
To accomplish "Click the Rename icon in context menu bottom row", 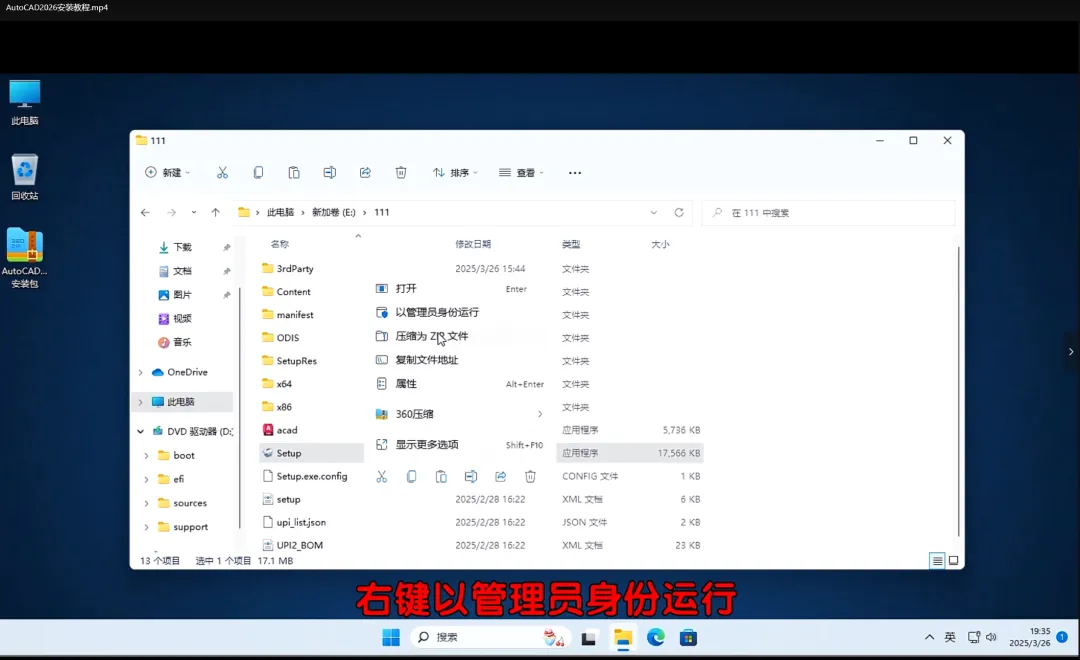I will pos(470,476).
